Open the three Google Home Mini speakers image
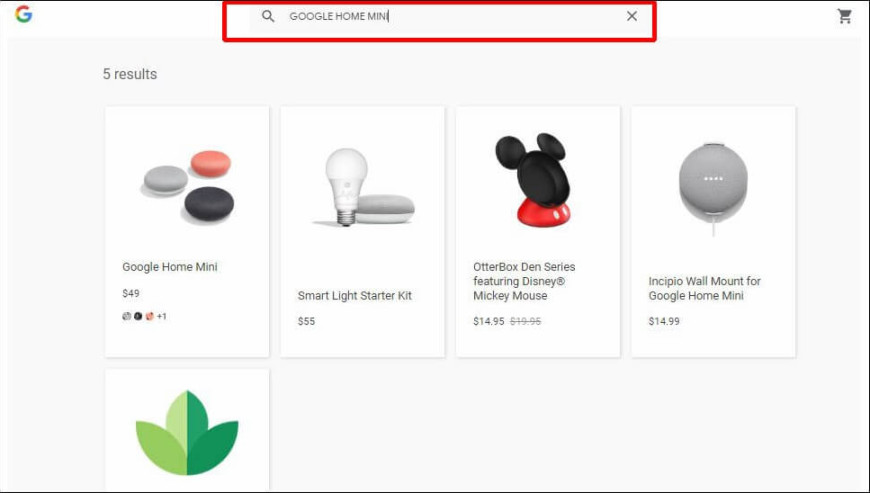 [188, 186]
